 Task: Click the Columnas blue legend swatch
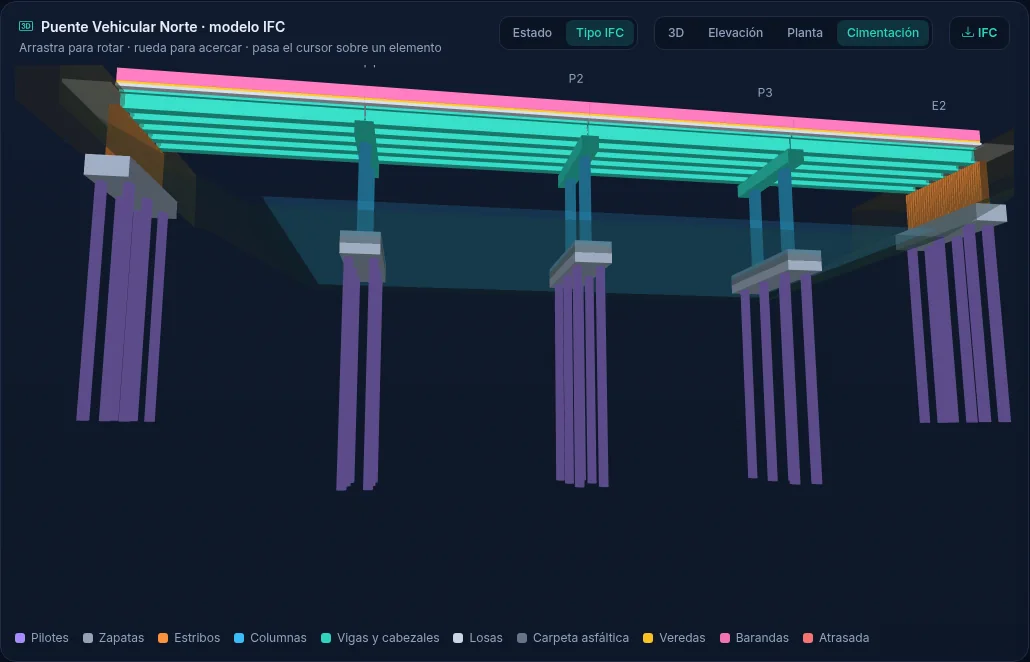click(x=239, y=638)
